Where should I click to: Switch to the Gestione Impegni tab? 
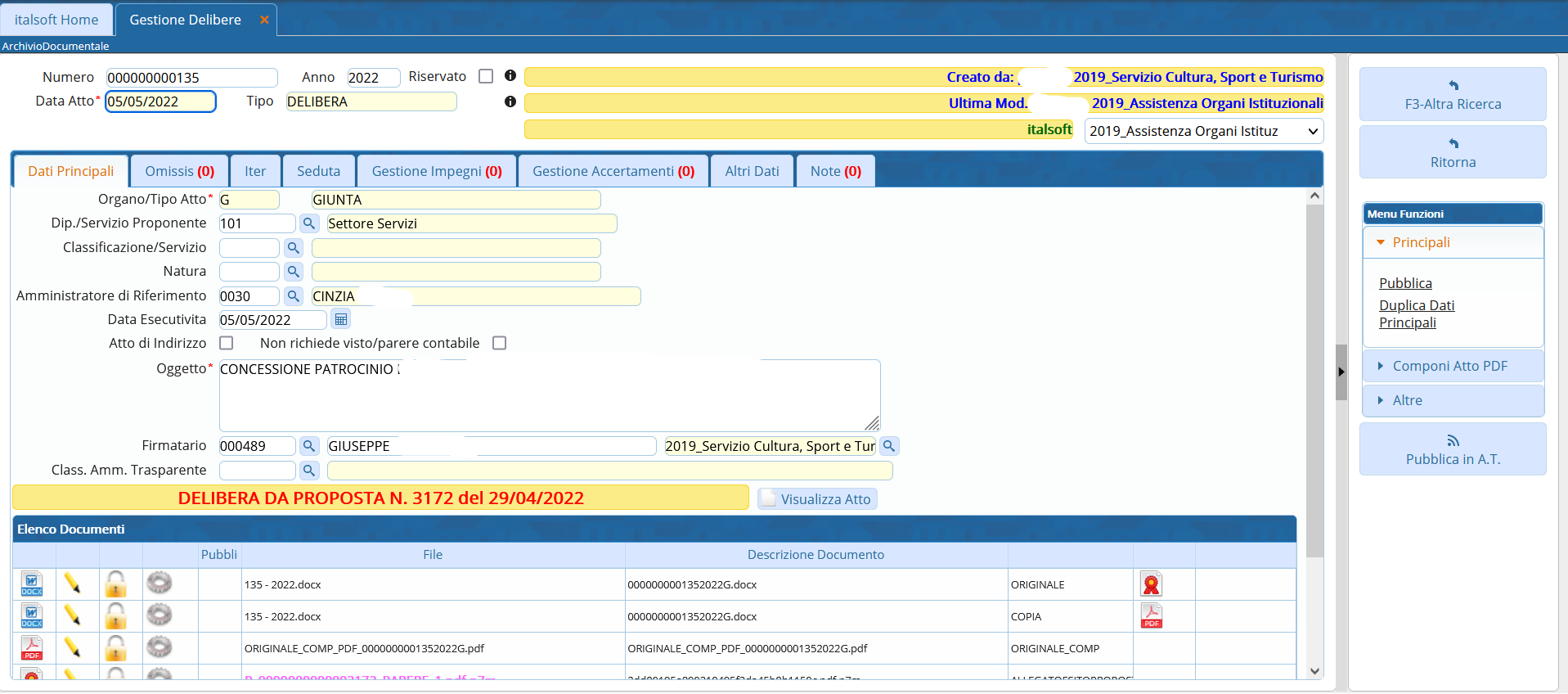coord(436,171)
